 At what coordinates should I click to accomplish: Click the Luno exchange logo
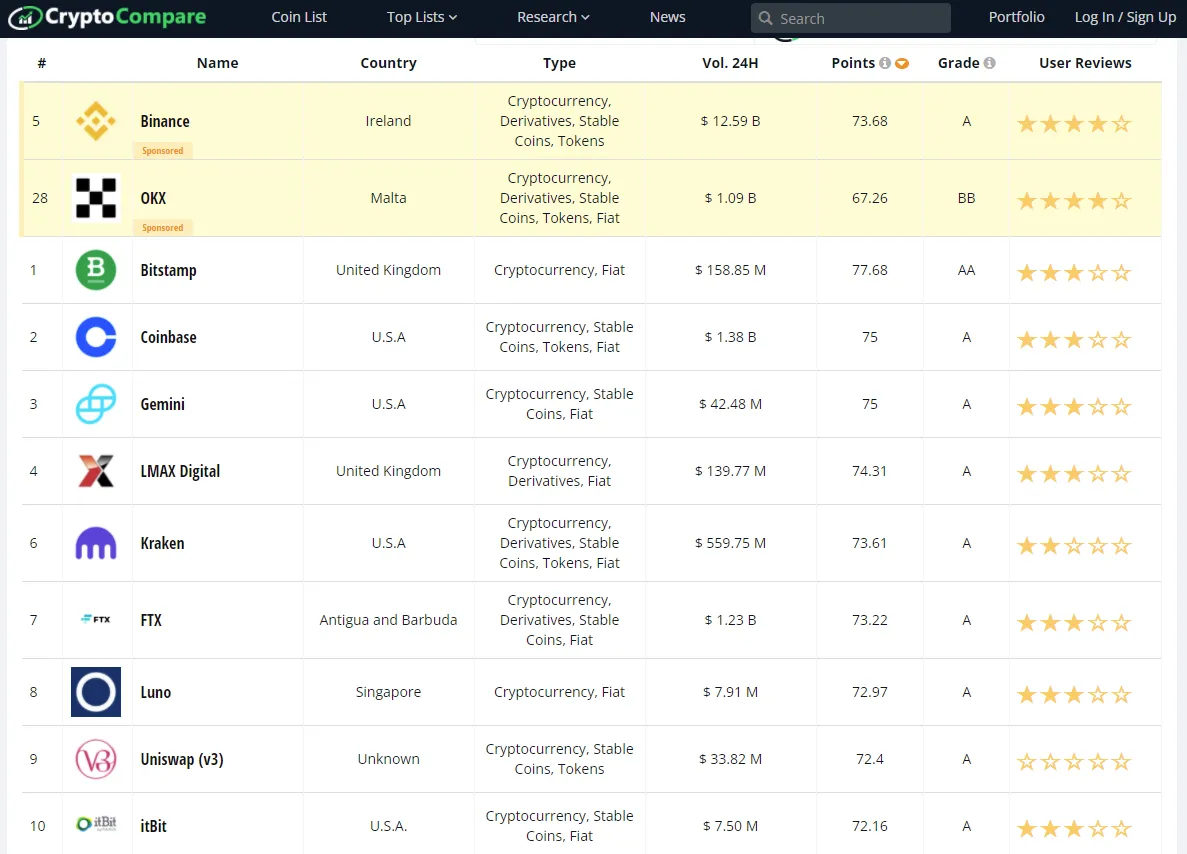click(96, 692)
